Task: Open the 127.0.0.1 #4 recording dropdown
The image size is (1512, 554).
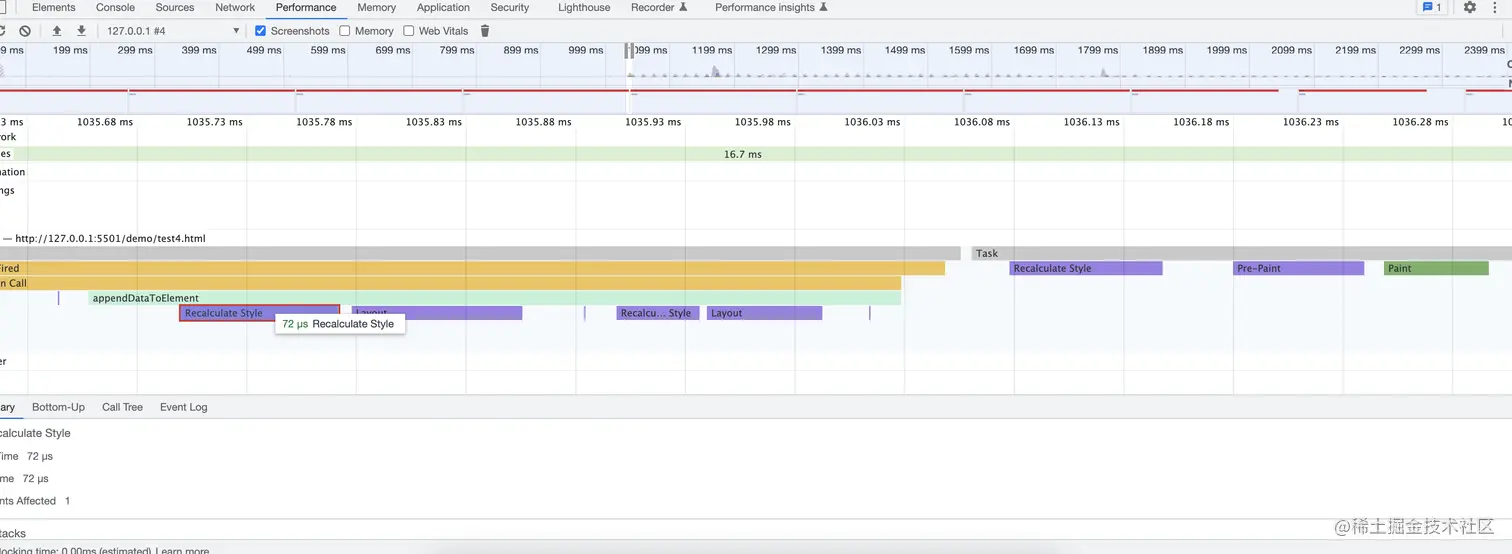Action: click(173, 31)
